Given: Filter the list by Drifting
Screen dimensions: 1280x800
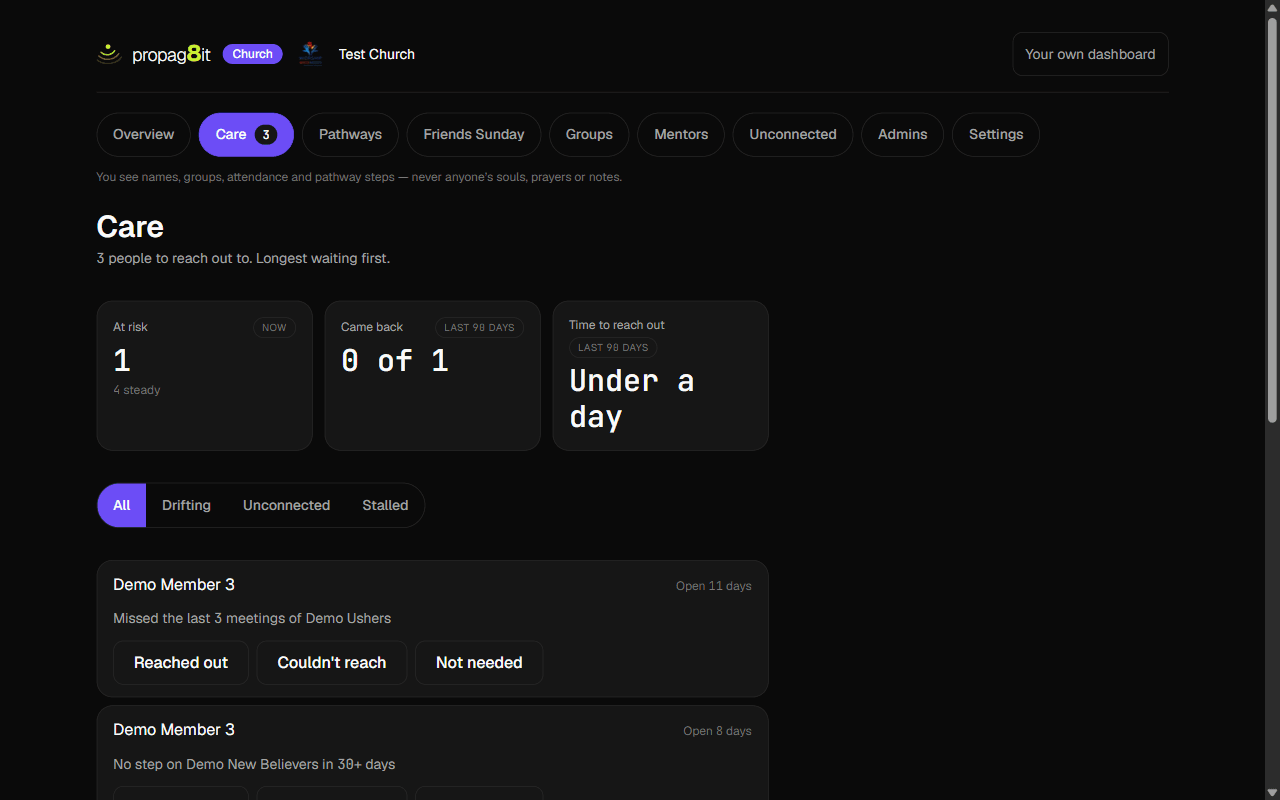Looking at the screenshot, I should tap(186, 505).
